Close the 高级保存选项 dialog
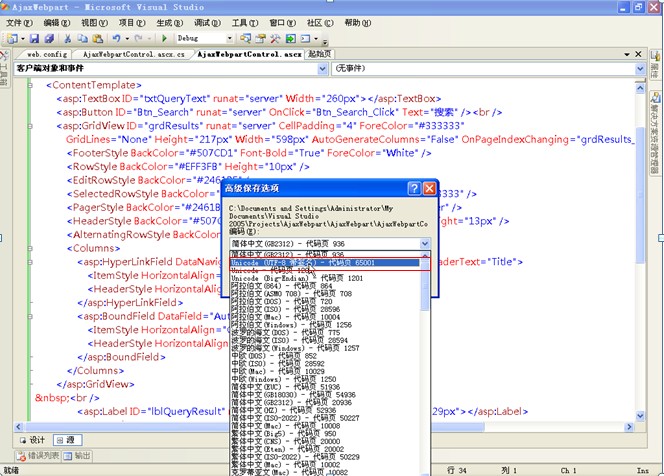This screenshot has height=476, width=664. (429, 188)
